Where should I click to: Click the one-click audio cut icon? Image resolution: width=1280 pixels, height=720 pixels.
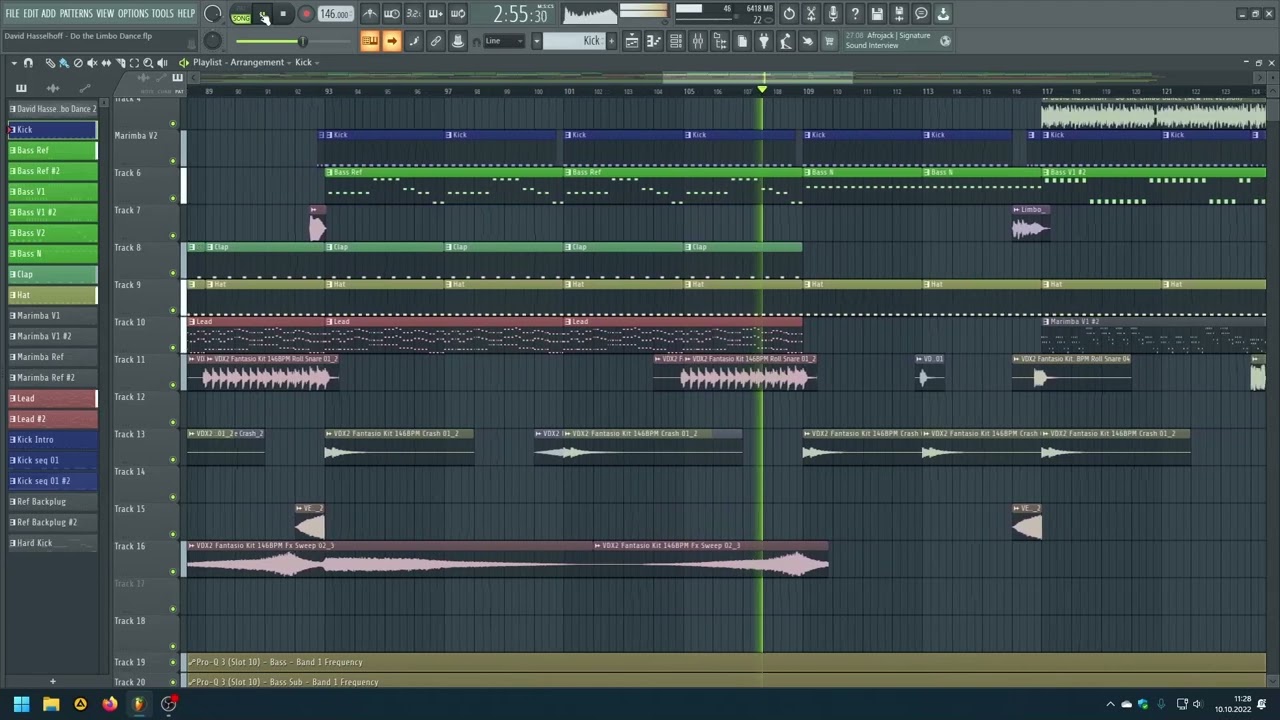pos(811,14)
